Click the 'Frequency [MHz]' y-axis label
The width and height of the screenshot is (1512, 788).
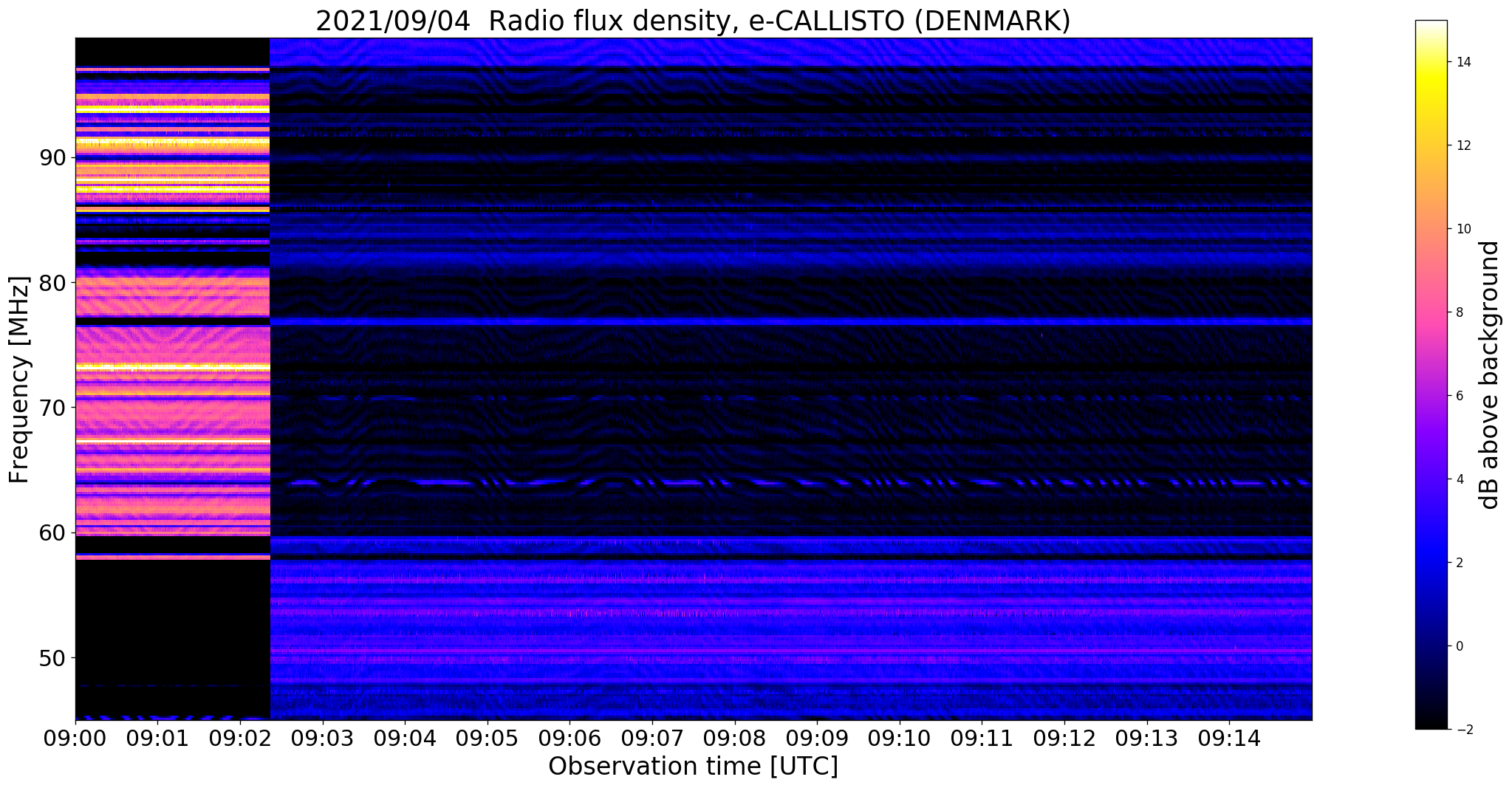[20, 380]
